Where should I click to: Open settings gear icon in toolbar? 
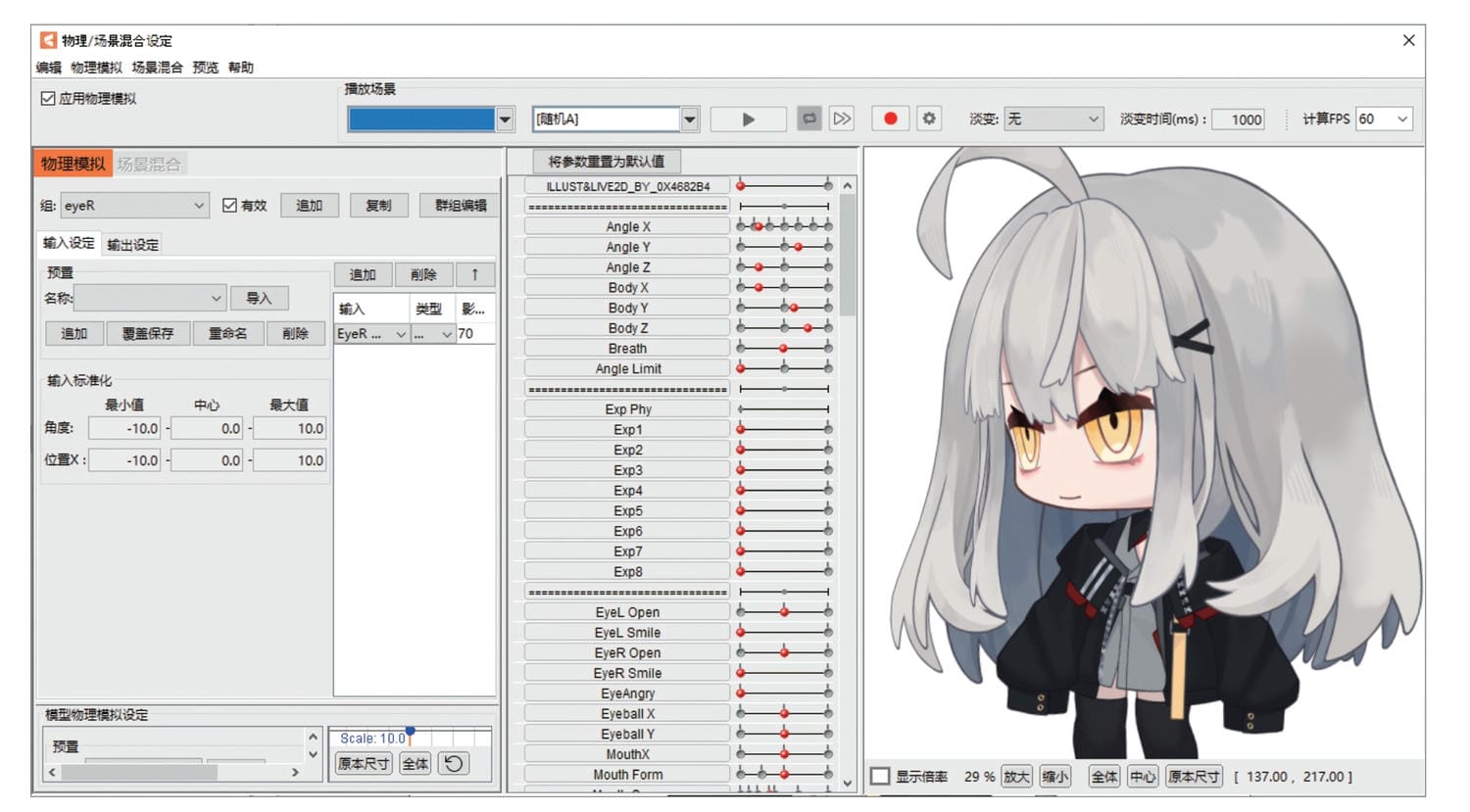(x=929, y=119)
